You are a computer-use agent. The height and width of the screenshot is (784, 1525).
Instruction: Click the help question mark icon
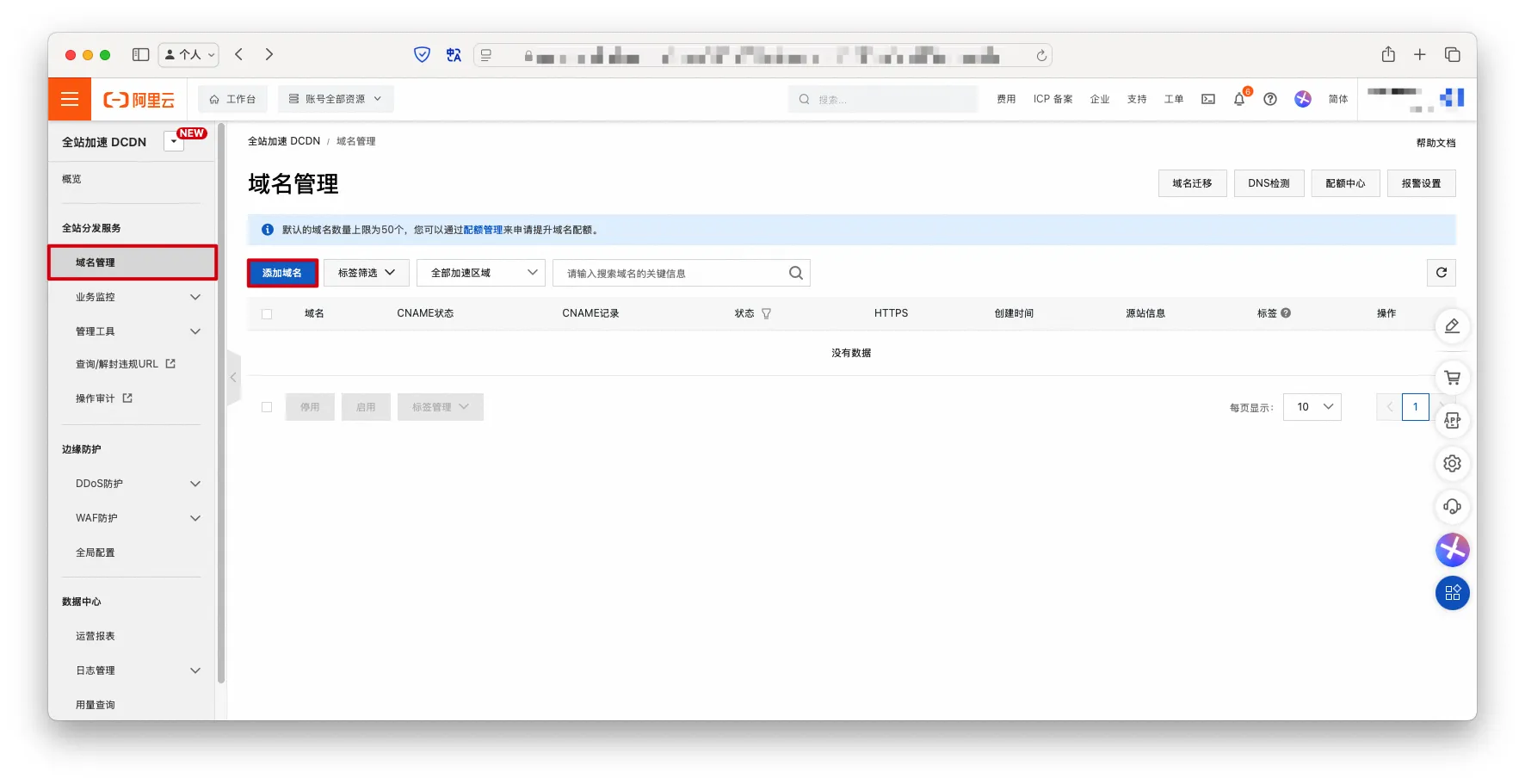pos(1269,99)
